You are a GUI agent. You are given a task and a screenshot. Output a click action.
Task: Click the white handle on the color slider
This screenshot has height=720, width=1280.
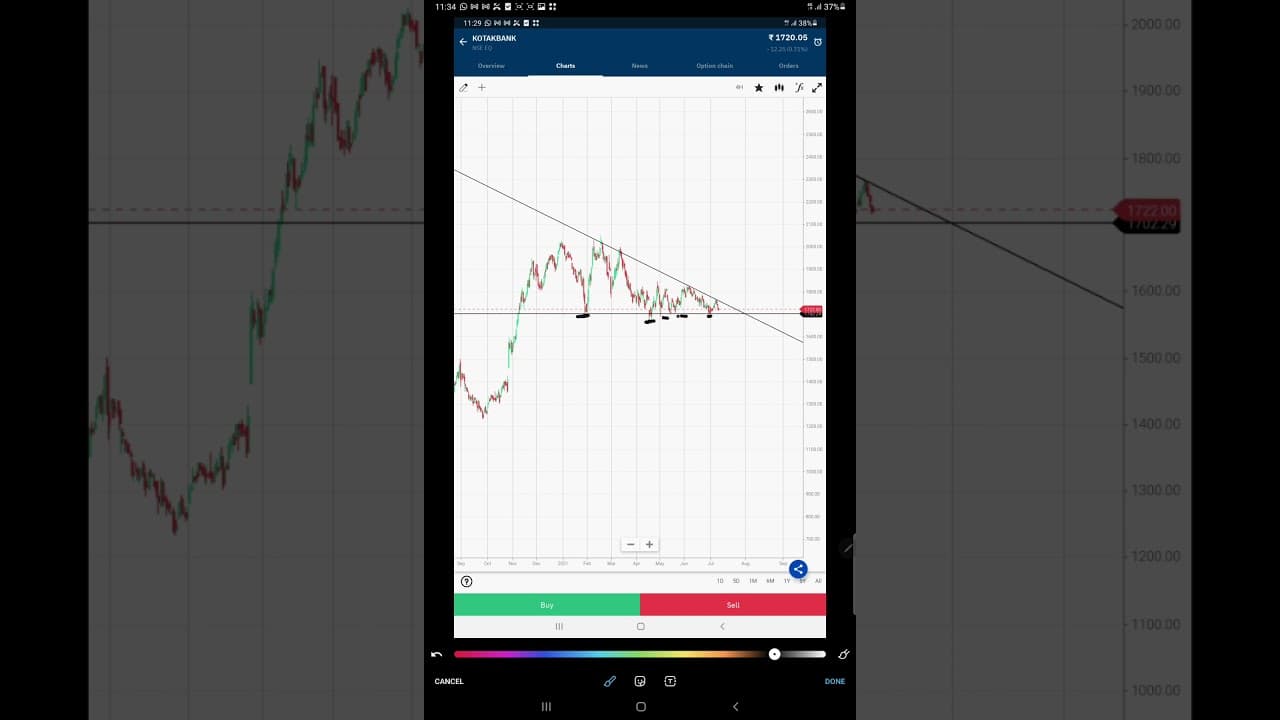[x=774, y=654]
